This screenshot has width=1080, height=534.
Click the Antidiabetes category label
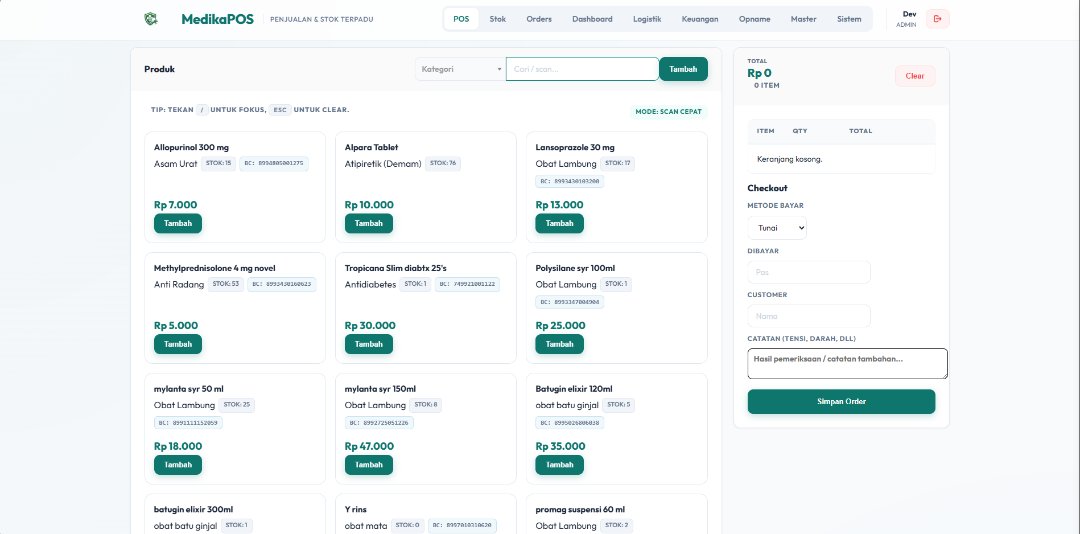371,285
